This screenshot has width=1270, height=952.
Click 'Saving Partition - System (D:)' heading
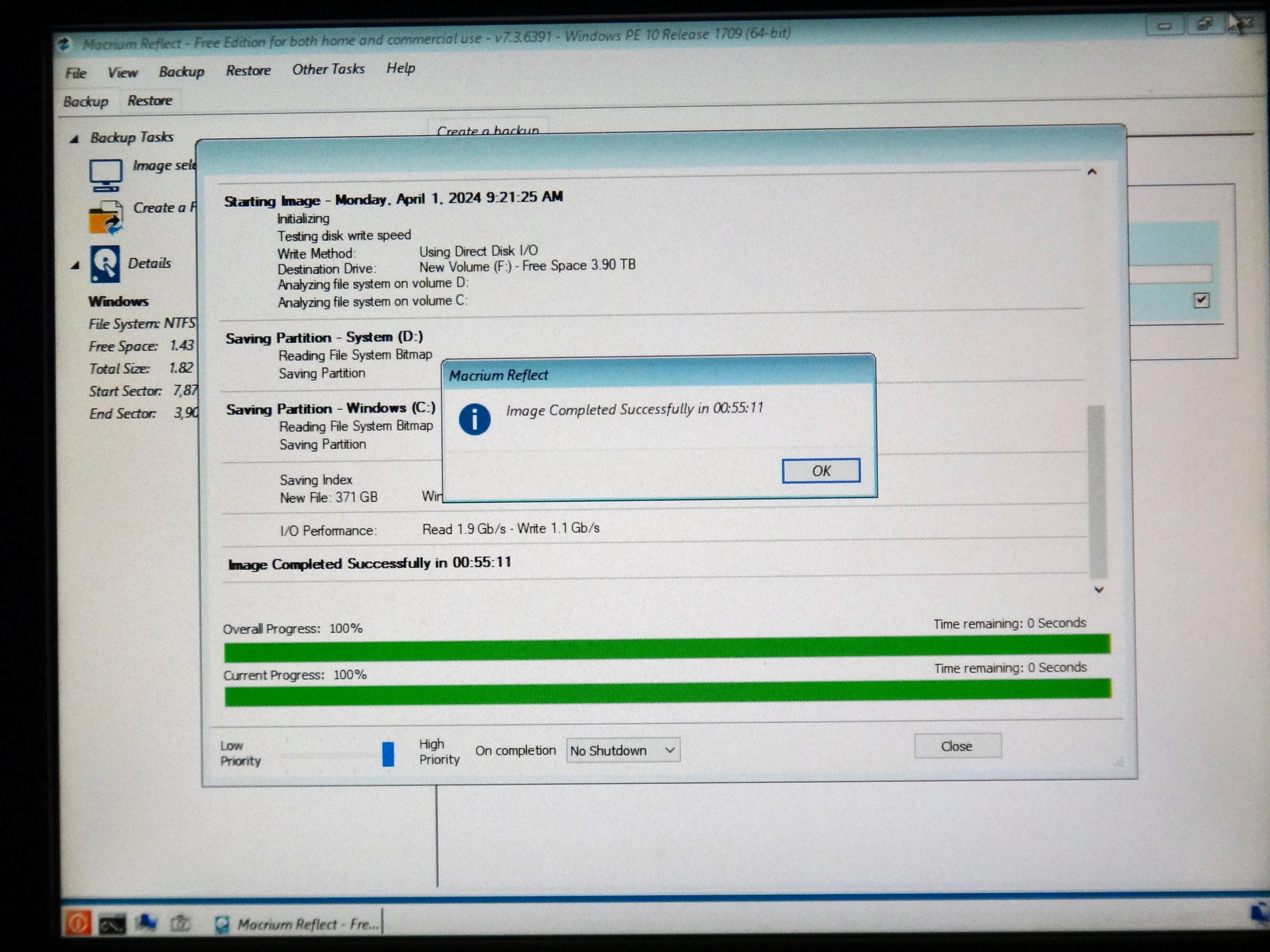point(324,337)
